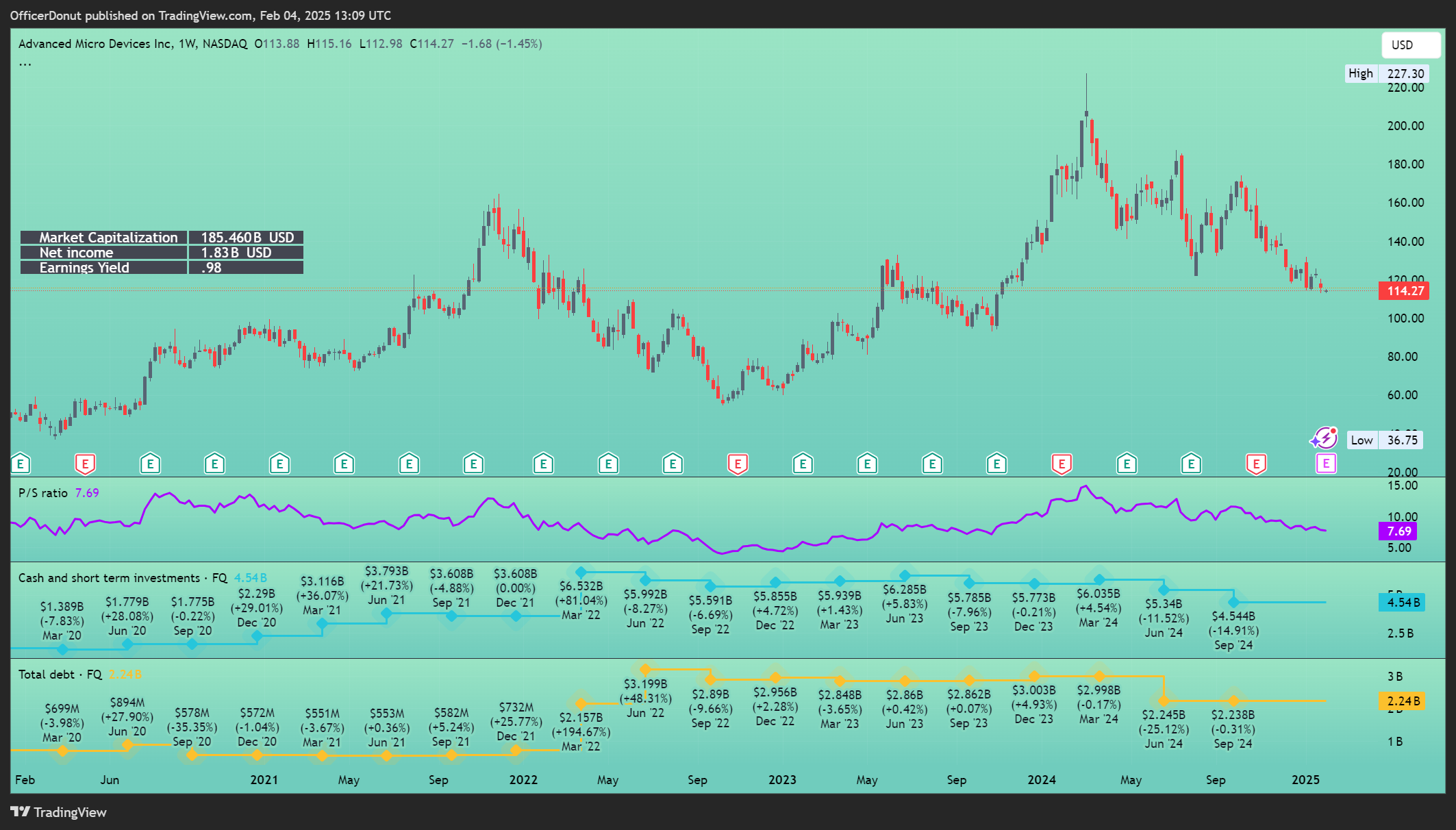Screen dimensions: 1456x830
Task: Click the 2021 label on the time axis
Action: 264,780
